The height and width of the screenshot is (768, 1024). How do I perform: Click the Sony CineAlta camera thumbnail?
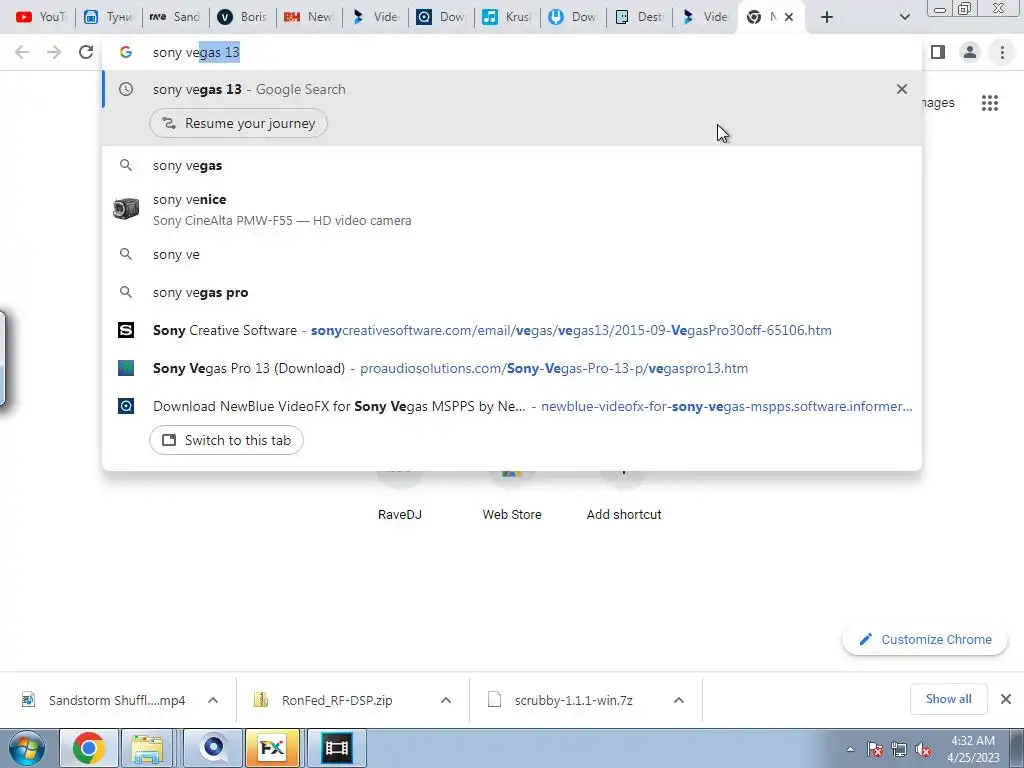[126, 209]
